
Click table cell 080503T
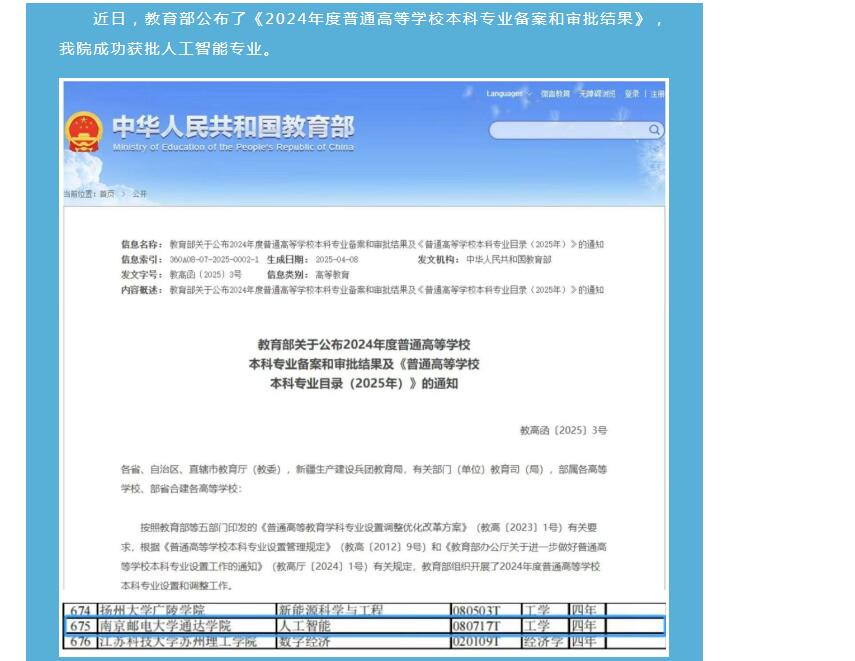pyautogui.click(x=476, y=610)
